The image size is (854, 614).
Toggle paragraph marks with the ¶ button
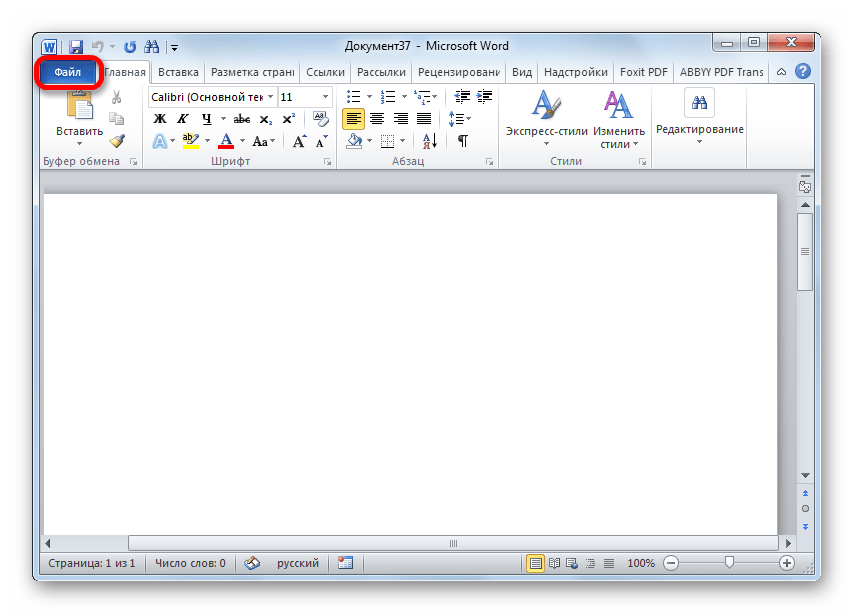(x=462, y=141)
